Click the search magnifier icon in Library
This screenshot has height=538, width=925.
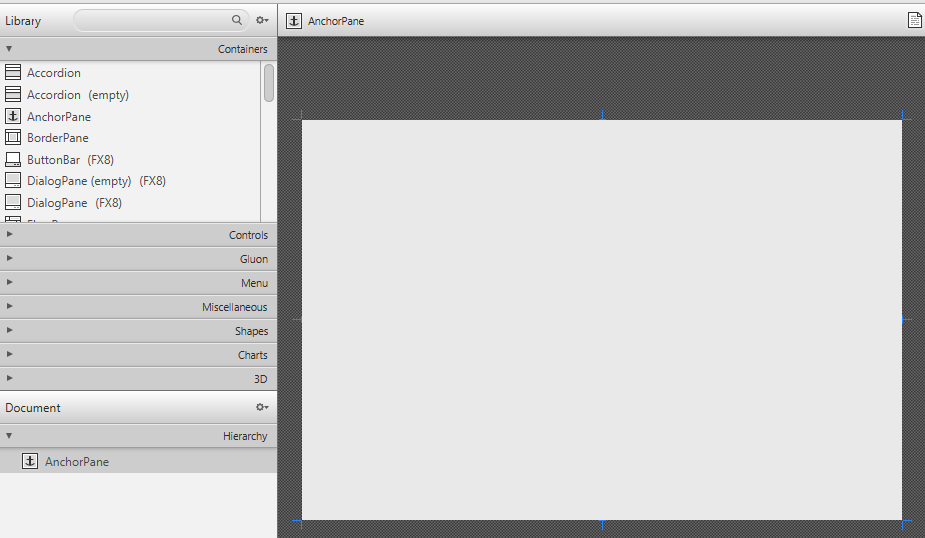coord(237,20)
